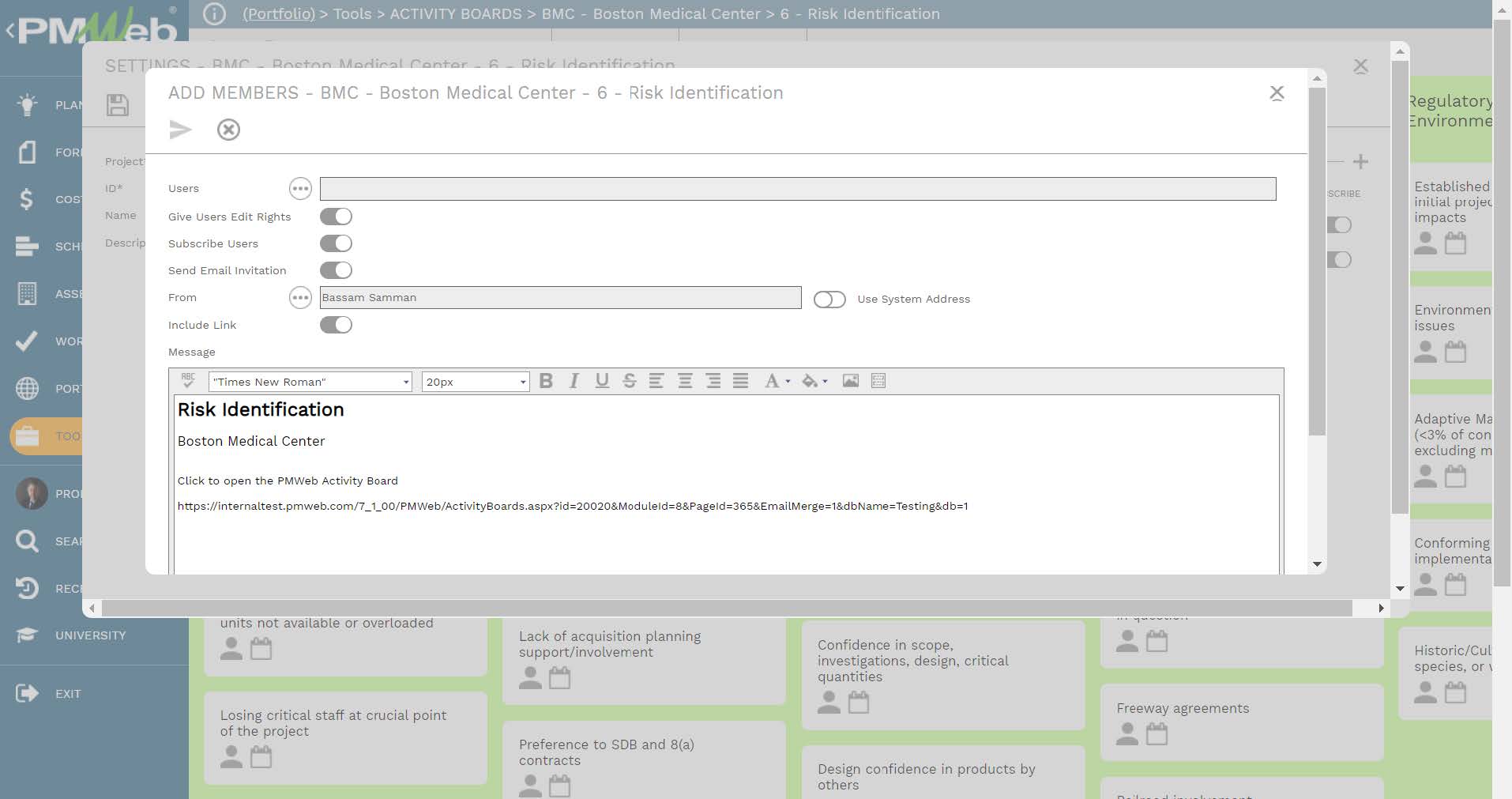This screenshot has width=1512, height=799.
Task: Toggle the first subscribe switch in Settings dialog
Action: coord(1339,224)
